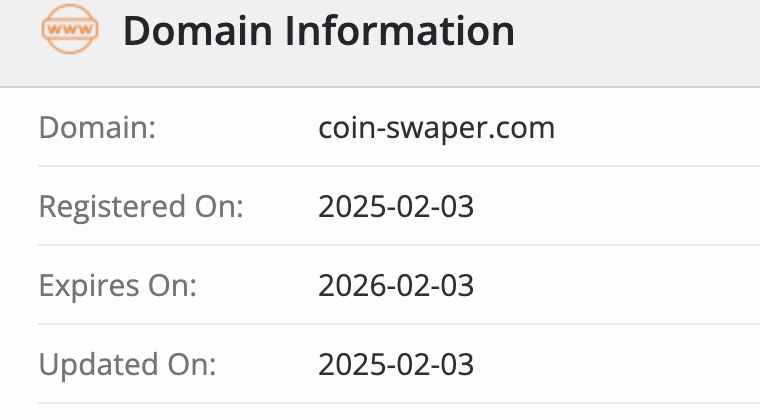
Task: Select the expiry date 2026-02-03
Action: 396,285
